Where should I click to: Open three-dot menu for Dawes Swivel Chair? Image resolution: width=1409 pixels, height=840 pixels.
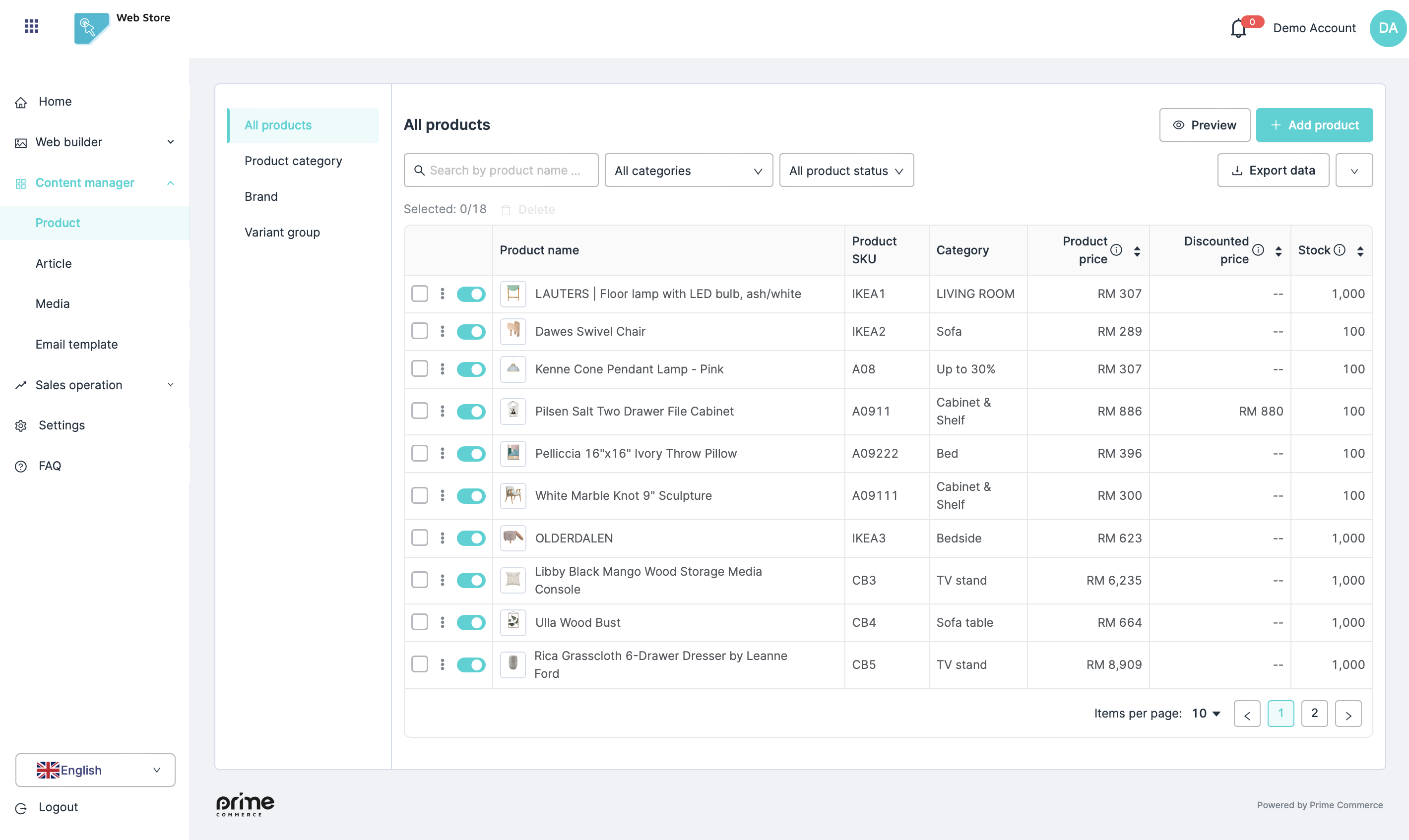(442, 331)
